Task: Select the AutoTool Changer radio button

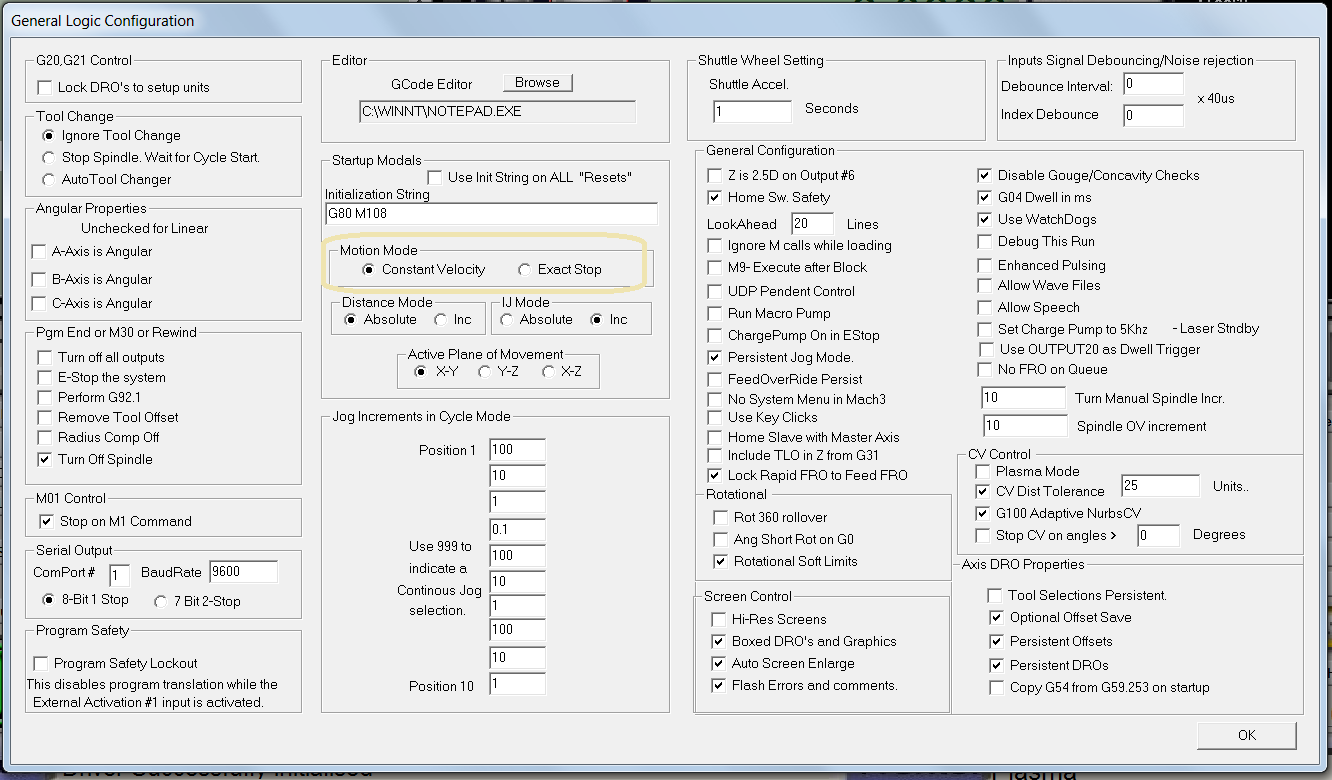Action: tap(48, 179)
